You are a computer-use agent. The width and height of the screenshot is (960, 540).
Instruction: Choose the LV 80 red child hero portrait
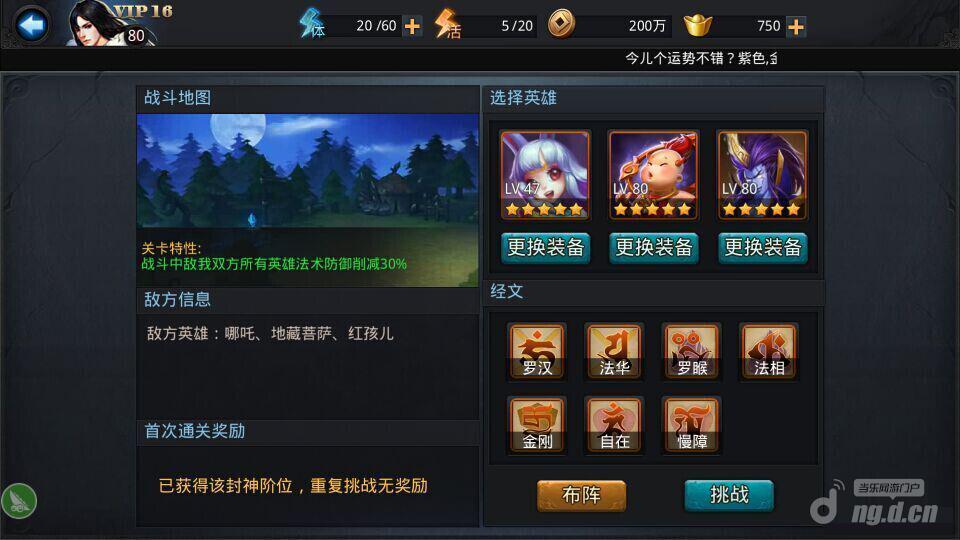click(x=653, y=175)
